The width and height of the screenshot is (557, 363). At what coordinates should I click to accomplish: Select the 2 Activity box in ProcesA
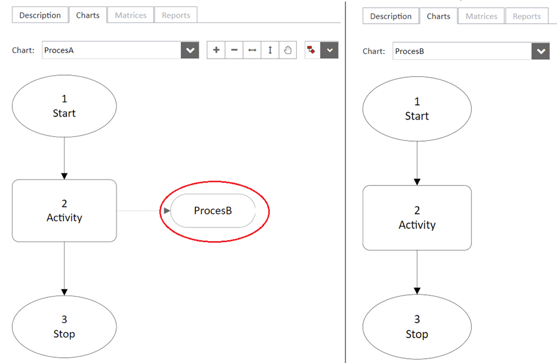tap(64, 211)
